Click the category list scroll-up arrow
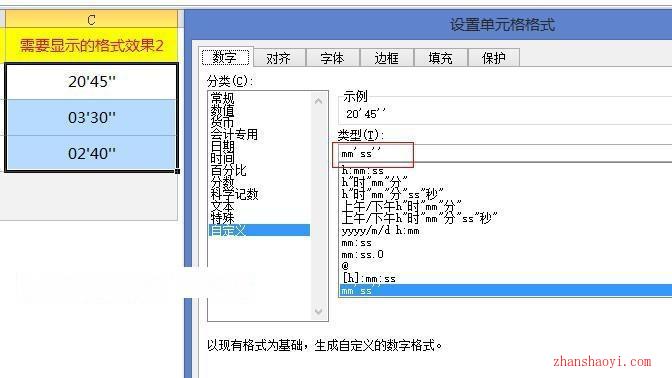The image size is (672, 378). [318, 101]
